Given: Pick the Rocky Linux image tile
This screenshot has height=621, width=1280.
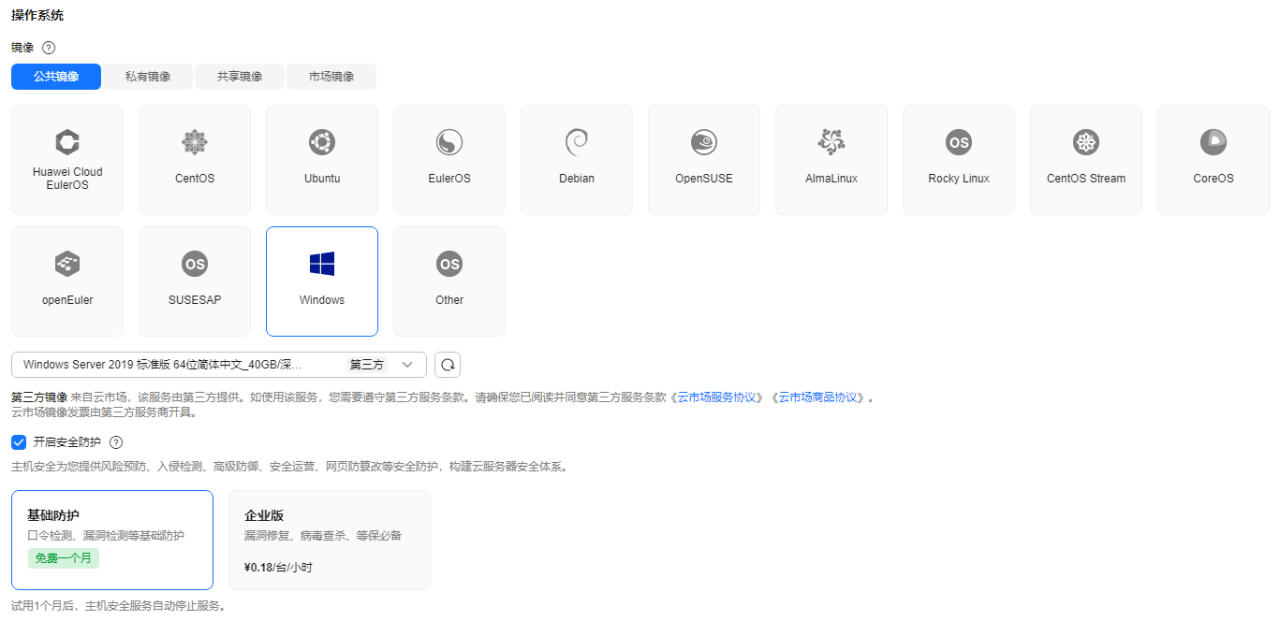Looking at the screenshot, I should click(958, 159).
